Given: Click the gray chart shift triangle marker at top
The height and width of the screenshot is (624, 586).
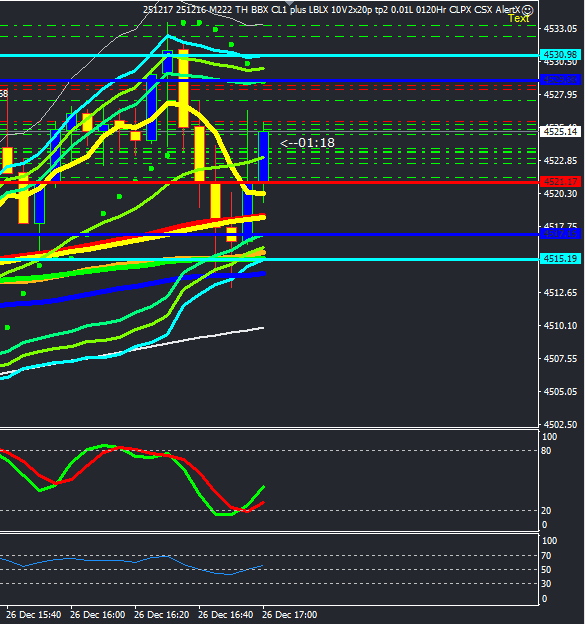Looking at the screenshot, I should click(290, 2).
